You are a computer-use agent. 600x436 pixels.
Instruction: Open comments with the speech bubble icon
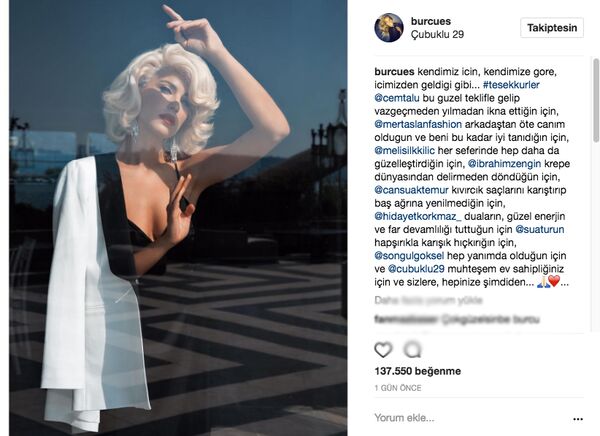tap(412, 349)
